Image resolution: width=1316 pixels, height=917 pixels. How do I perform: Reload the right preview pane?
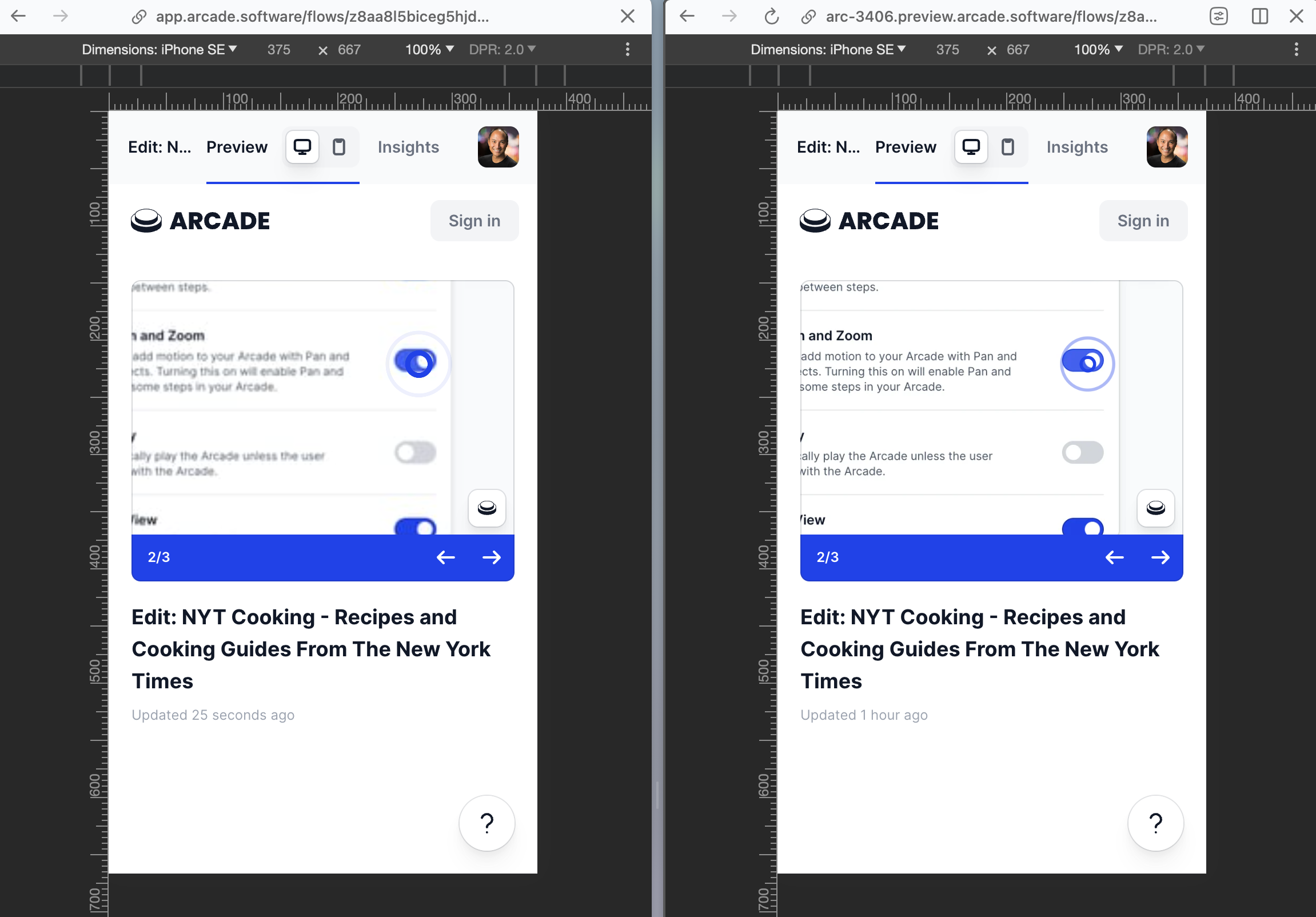pyautogui.click(x=772, y=17)
